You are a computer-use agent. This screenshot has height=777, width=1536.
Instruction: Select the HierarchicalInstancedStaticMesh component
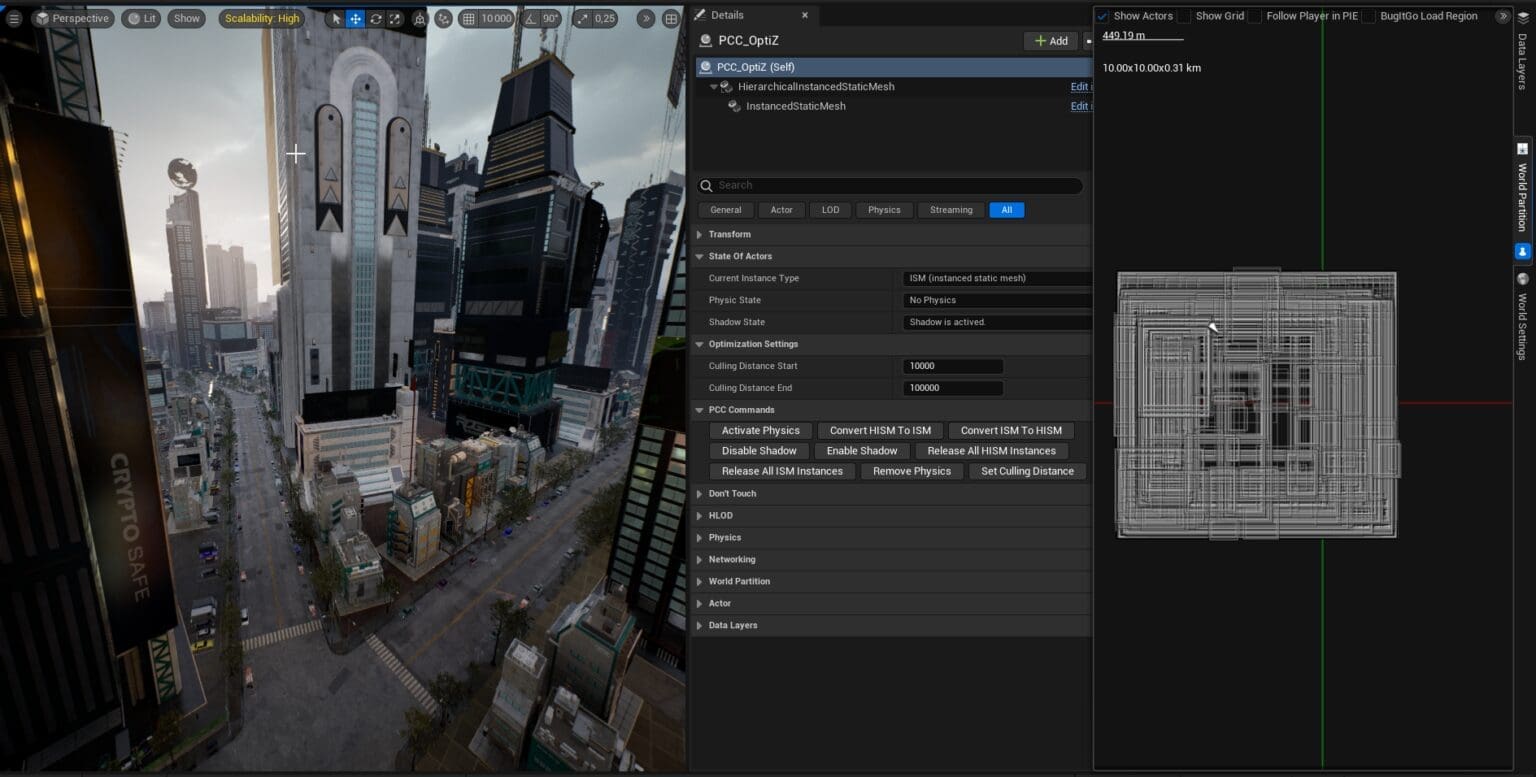coord(817,86)
